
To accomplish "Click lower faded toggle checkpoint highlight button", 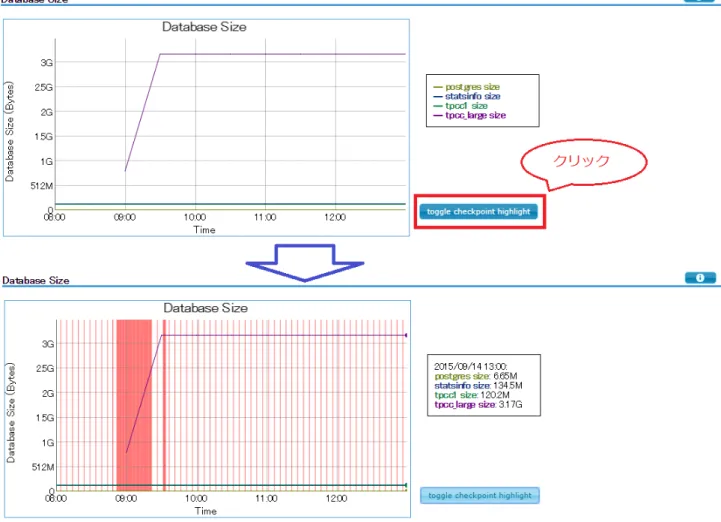I will pyautogui.click(x=480, y=495).
